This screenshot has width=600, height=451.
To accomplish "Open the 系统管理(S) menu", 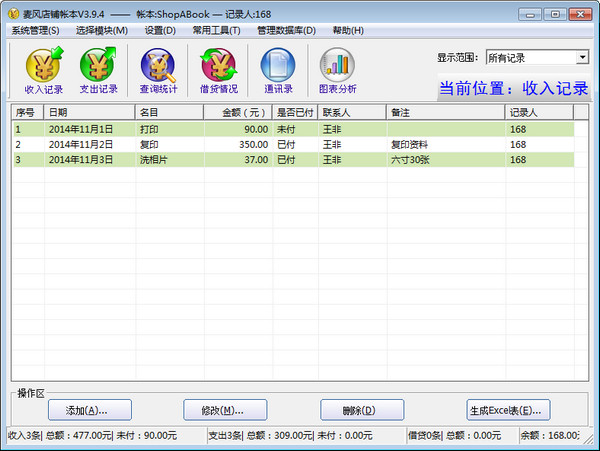I will (35, 31).
